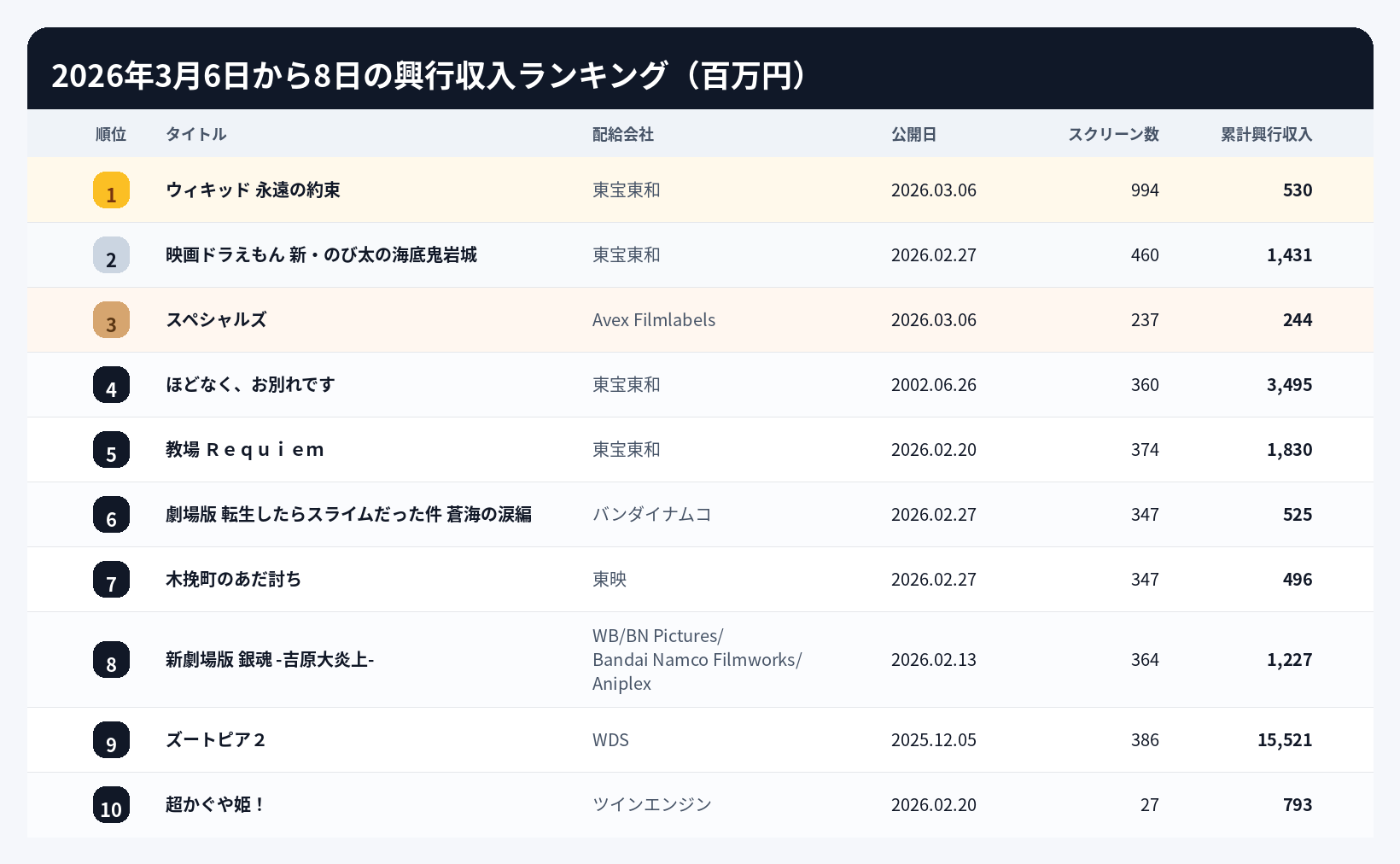Open the 映画ドラえもん title link
The width and height of the screenshot is (1400, 864).
click(321, 255)
